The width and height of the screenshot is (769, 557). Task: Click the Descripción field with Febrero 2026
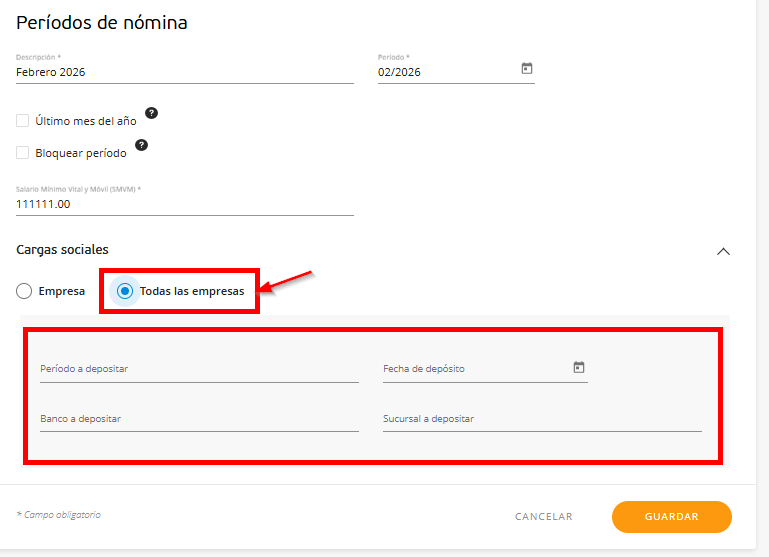pyautogui.click(x=185, y=72)
